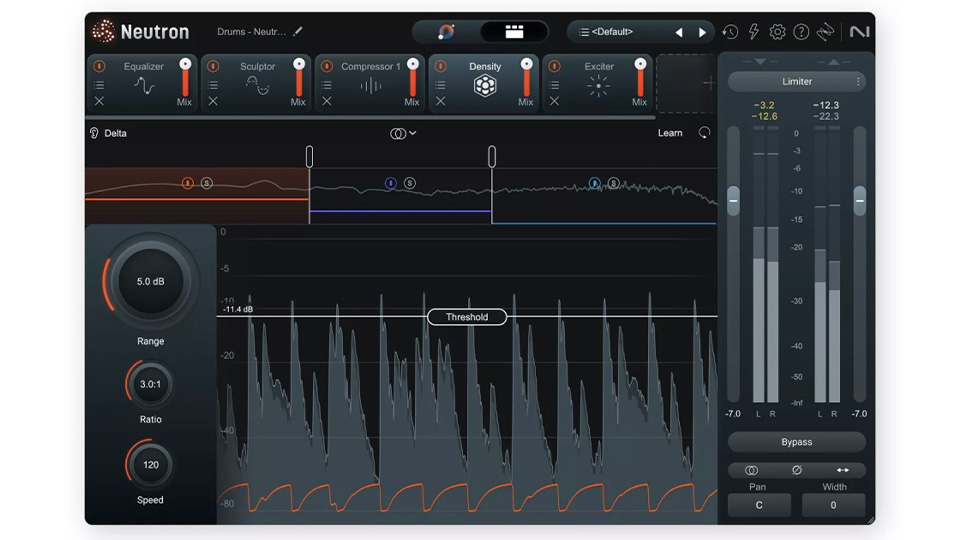Remove the Exciter module with its X
The image size is (960, 540).
coord(554,101)
